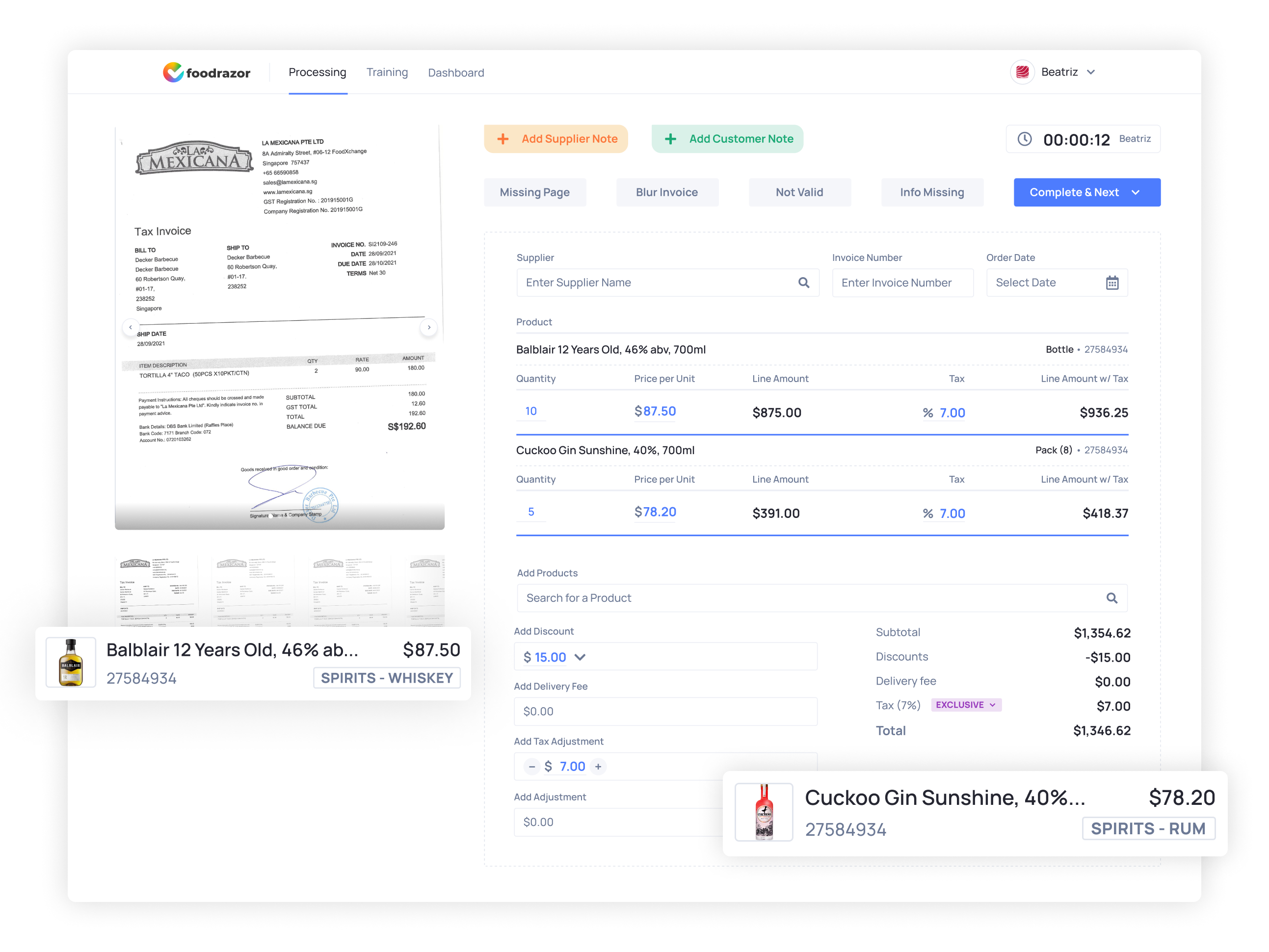The width and height of the screenshot is (1269, 952).
Task: Flag invoice as Missing Page
Action: (x=535, y=192)
